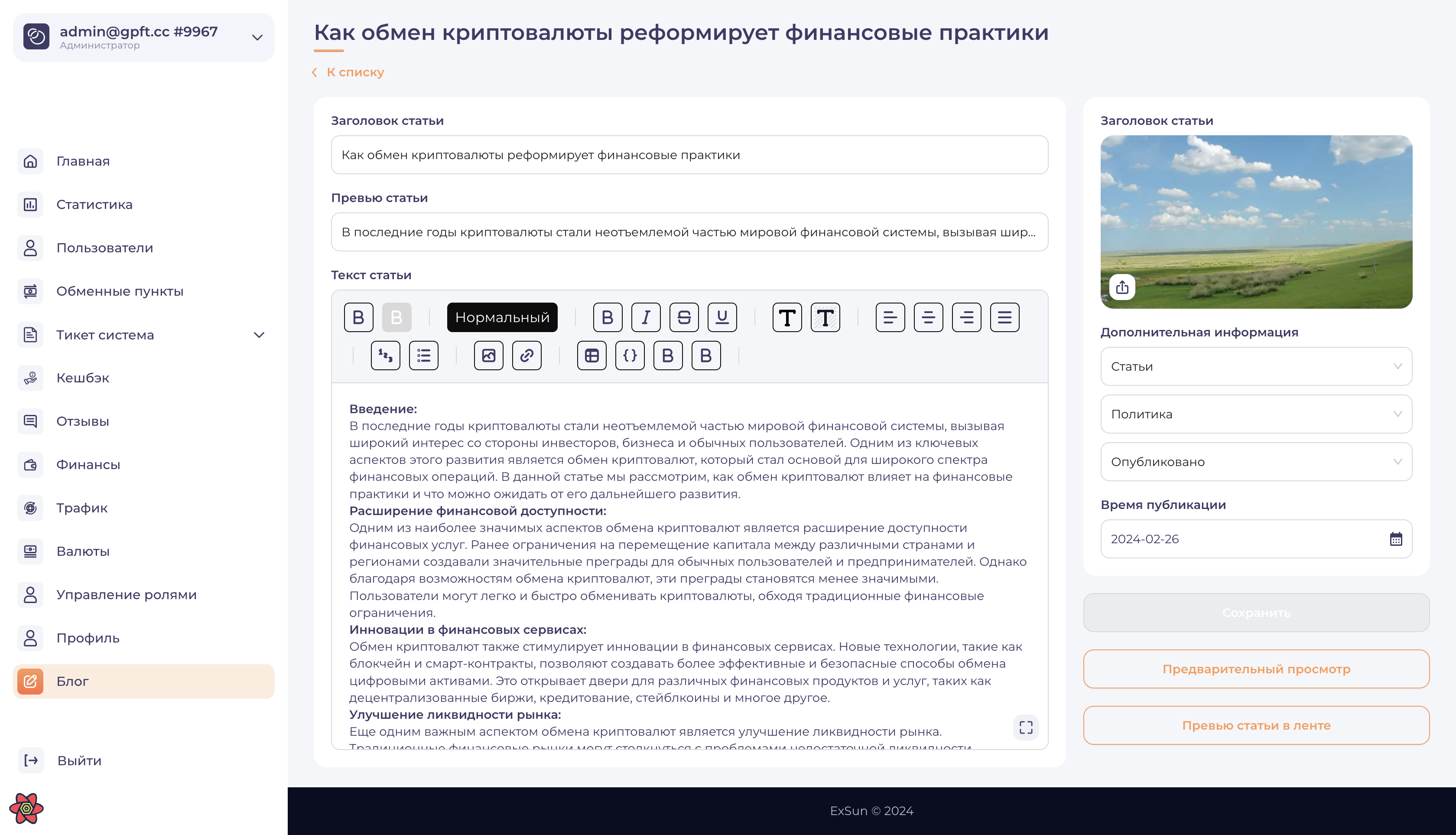This screenshot has height=835, width=1456.
Task: Toggle italic formatting
Action: [x=646, y=317]
